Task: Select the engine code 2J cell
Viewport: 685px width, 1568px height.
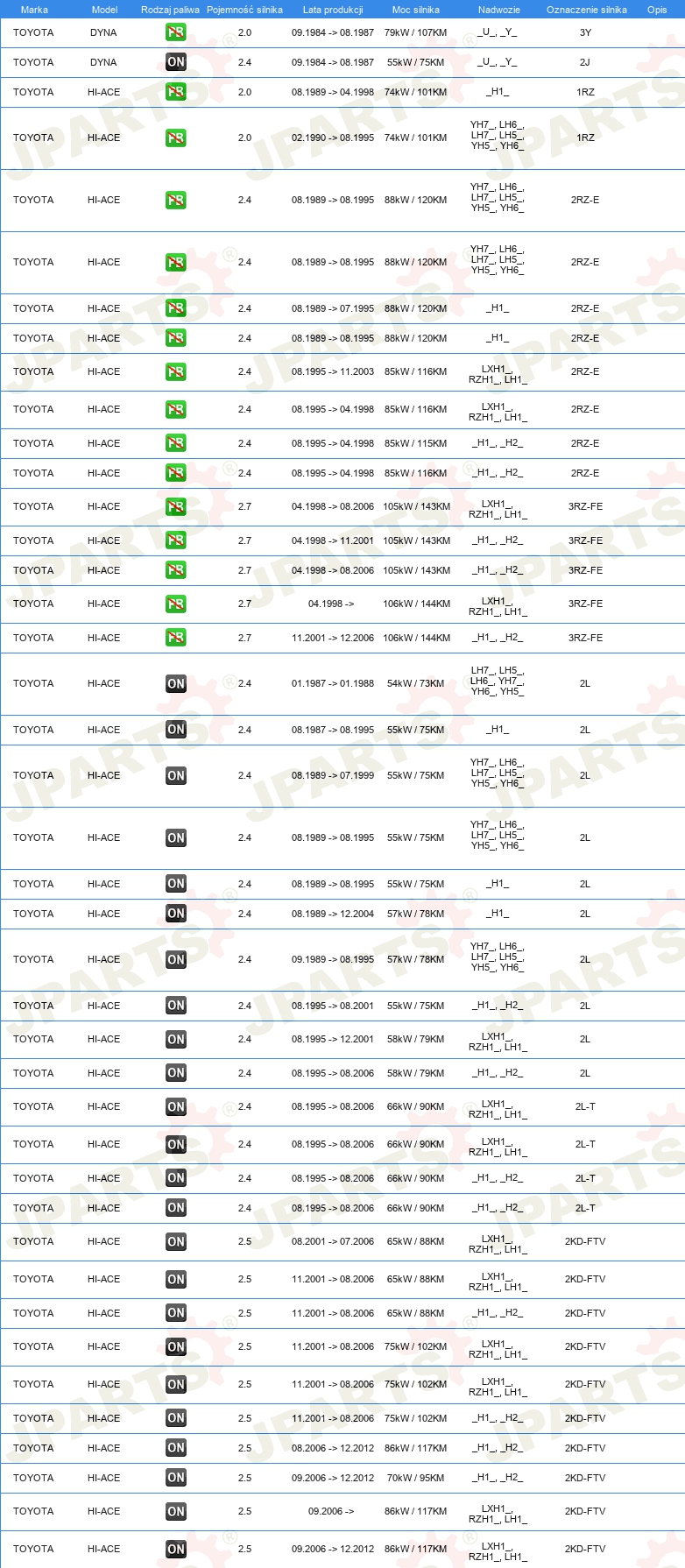Action: tap(585, 62)
